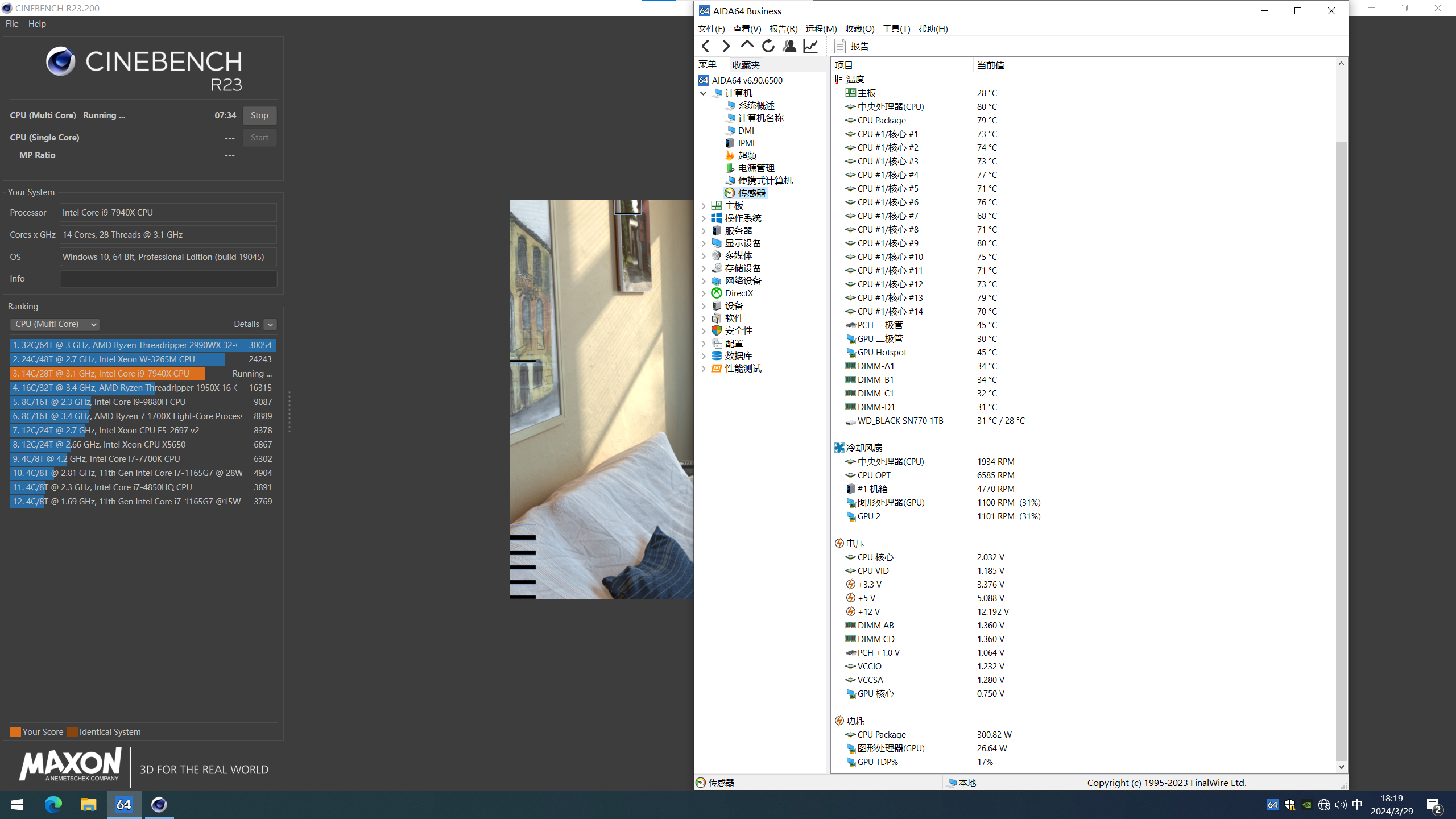Expand the 显示设备 tree node
Image resolution: width=1456 pixels, height=819 pixels.
(x=704, y=243)
